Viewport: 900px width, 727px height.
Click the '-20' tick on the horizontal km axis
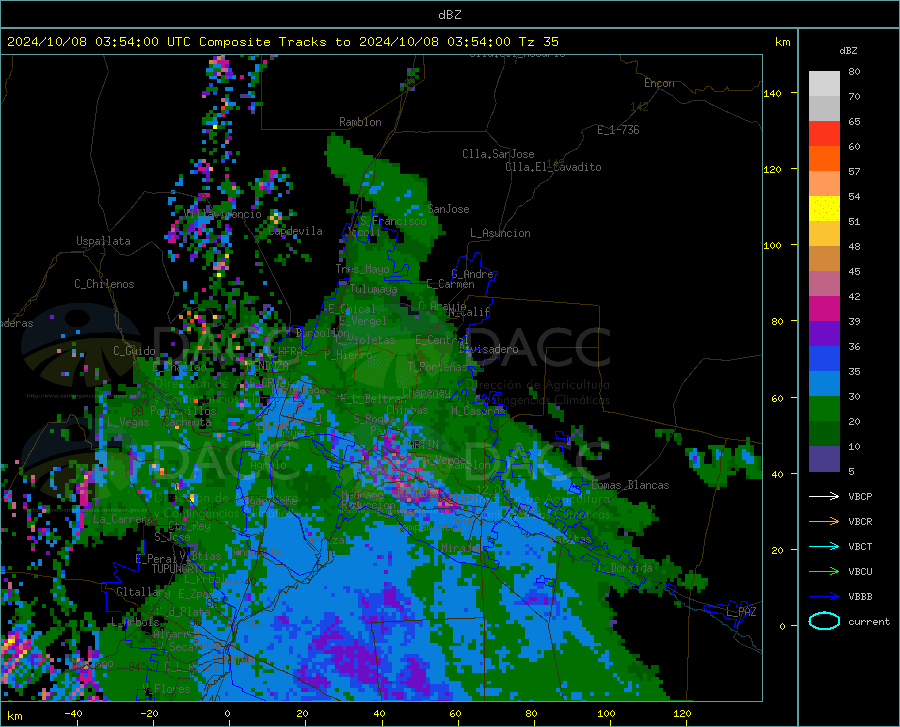[149, 713]
